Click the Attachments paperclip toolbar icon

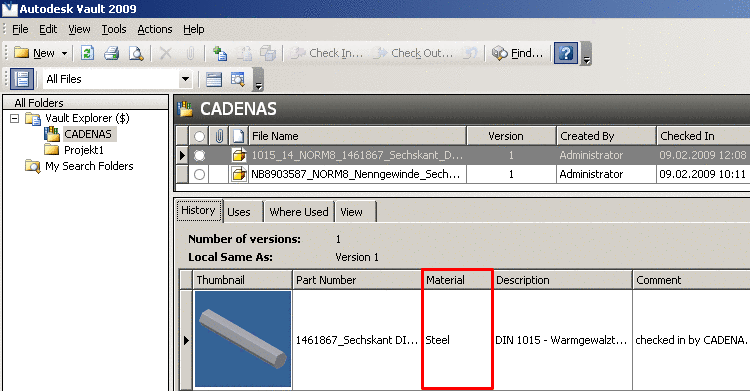click(190, 53)
